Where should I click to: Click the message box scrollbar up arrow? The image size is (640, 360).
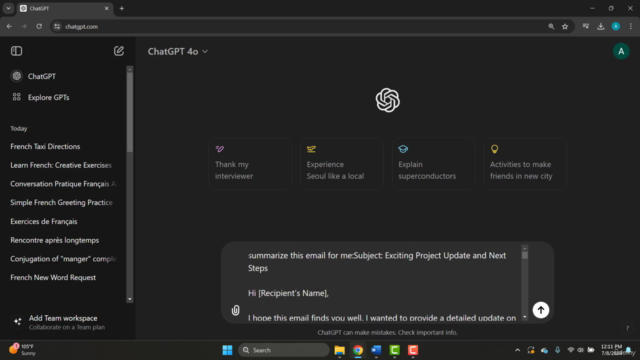click(x=525, y=248)
